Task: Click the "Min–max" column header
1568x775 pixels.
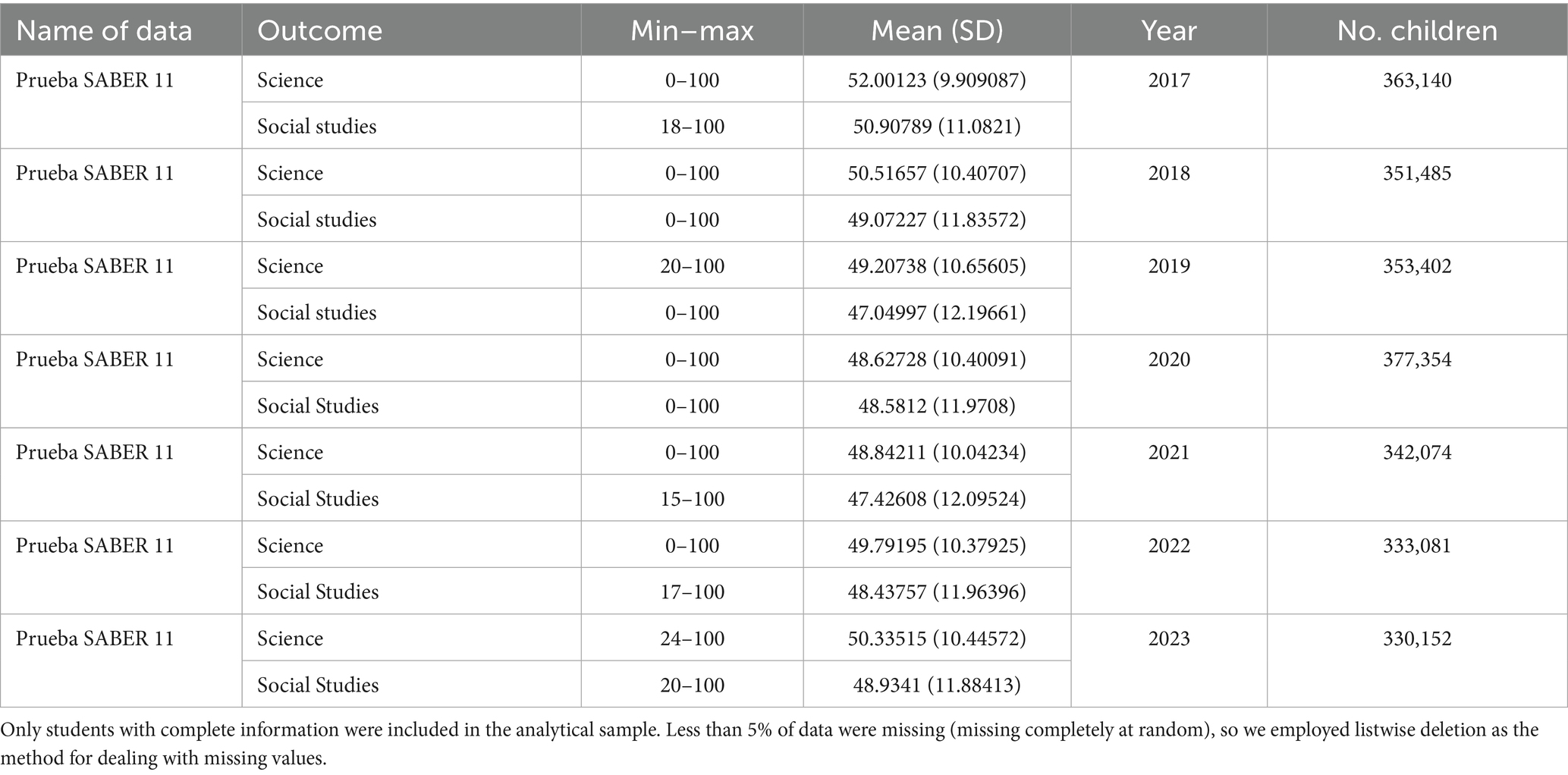Action: tap(692, 31)
